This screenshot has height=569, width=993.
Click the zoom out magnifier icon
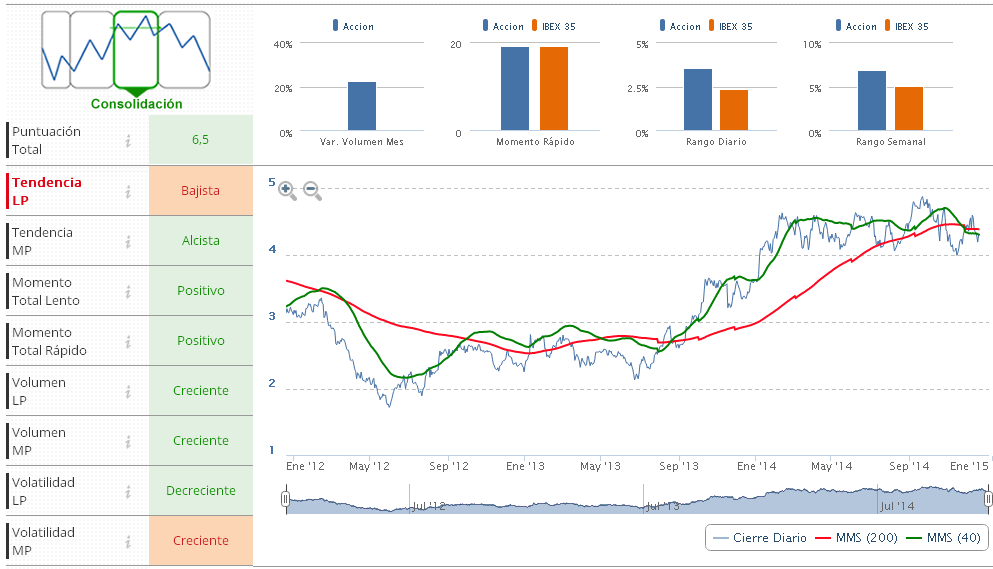312,190
